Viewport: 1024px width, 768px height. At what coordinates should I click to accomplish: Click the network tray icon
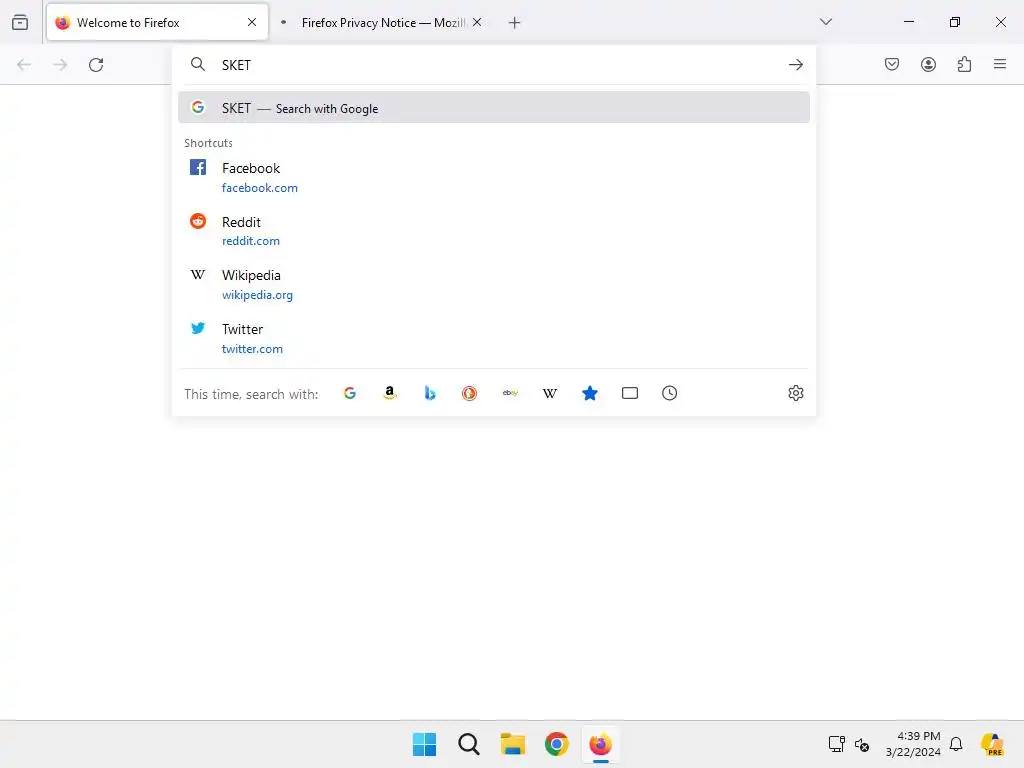point(837,744)
